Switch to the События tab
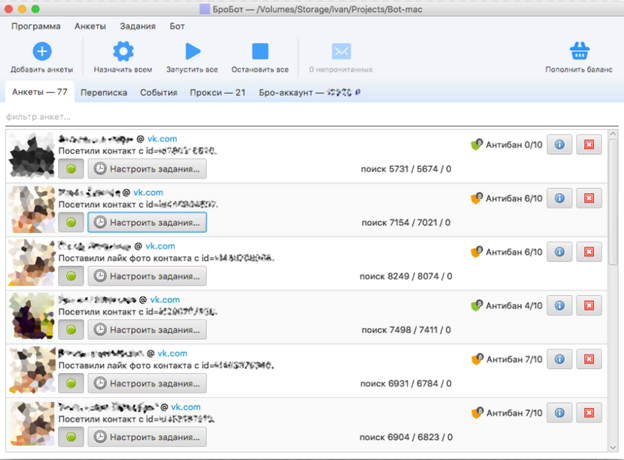This screenshot has width=624, height=460. point(158,92)
